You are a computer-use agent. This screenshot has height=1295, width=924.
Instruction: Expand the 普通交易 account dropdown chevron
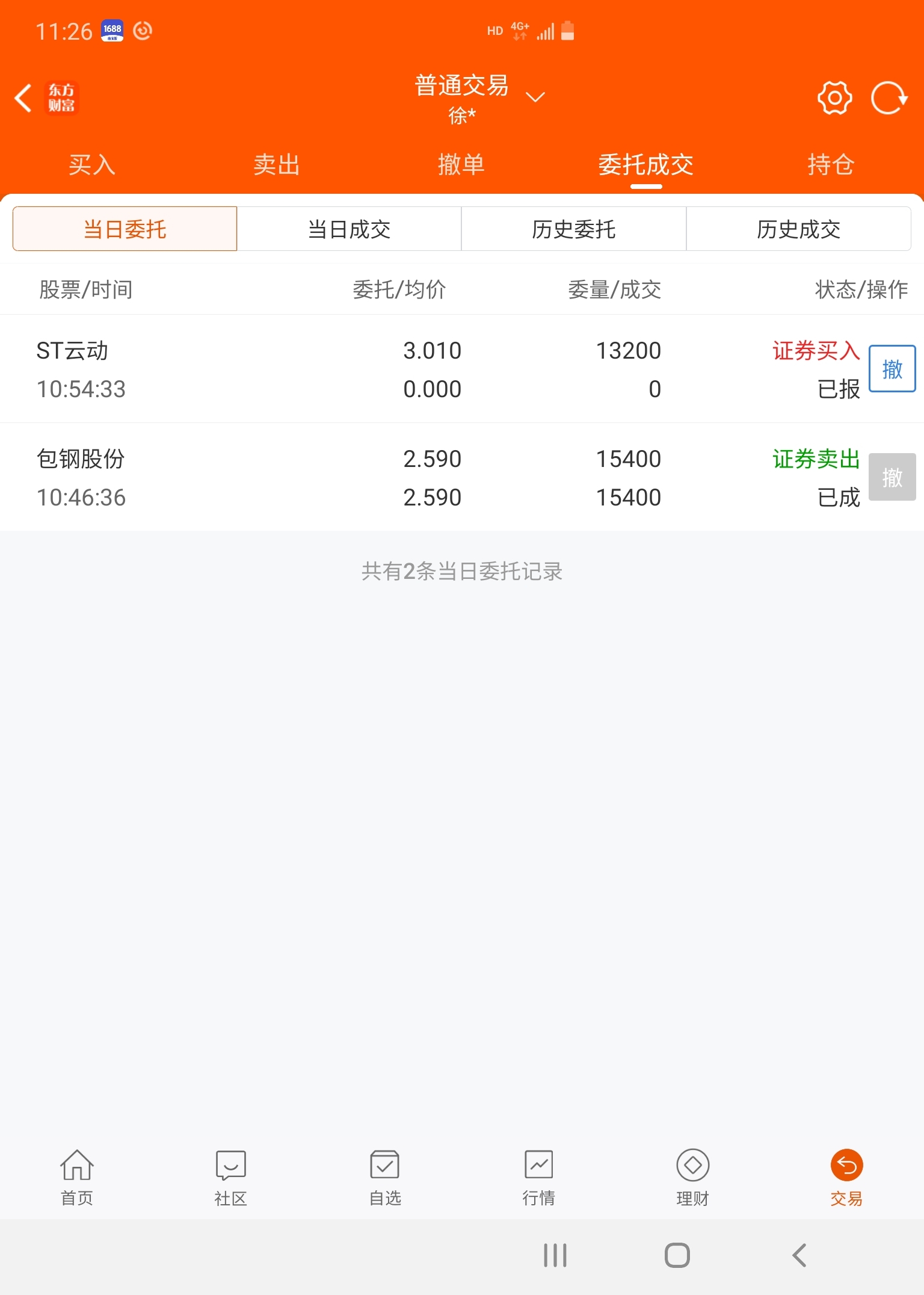pyautogui.click(x=535, y=96)
